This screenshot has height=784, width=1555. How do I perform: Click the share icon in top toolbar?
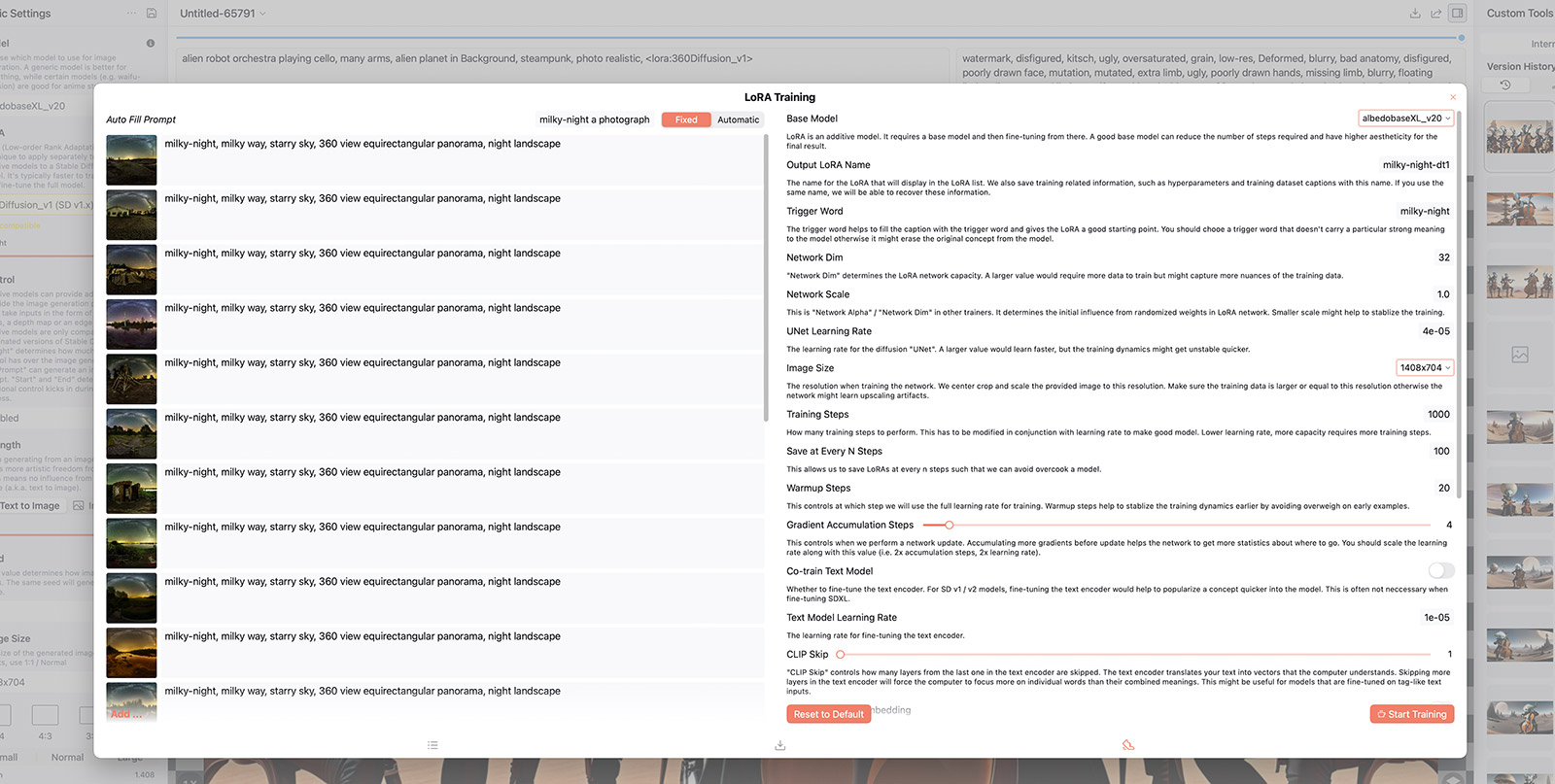click(1435, 14)
